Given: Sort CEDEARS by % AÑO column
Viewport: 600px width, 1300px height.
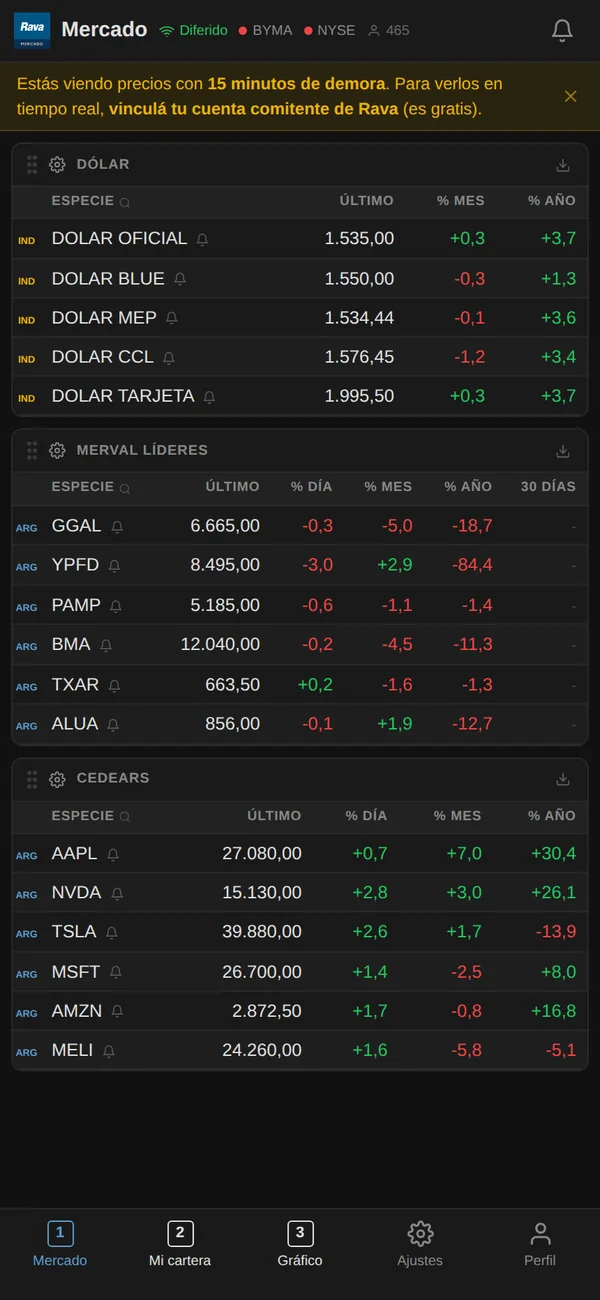Looking at the screenshot, I should coord(552,816).
